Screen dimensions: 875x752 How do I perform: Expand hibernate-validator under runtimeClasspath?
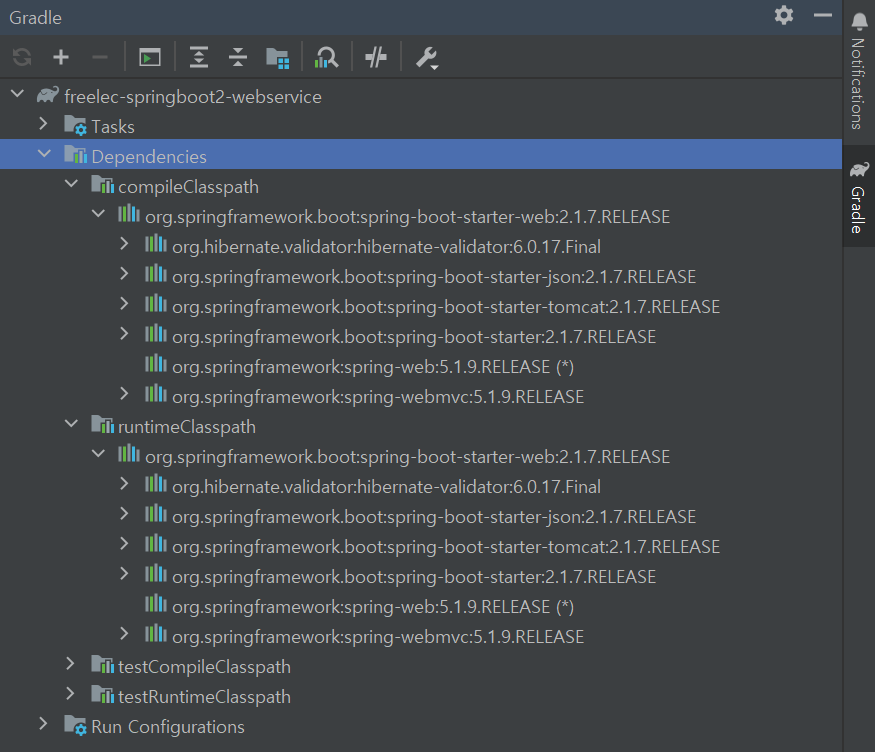[x=124, y=484]
